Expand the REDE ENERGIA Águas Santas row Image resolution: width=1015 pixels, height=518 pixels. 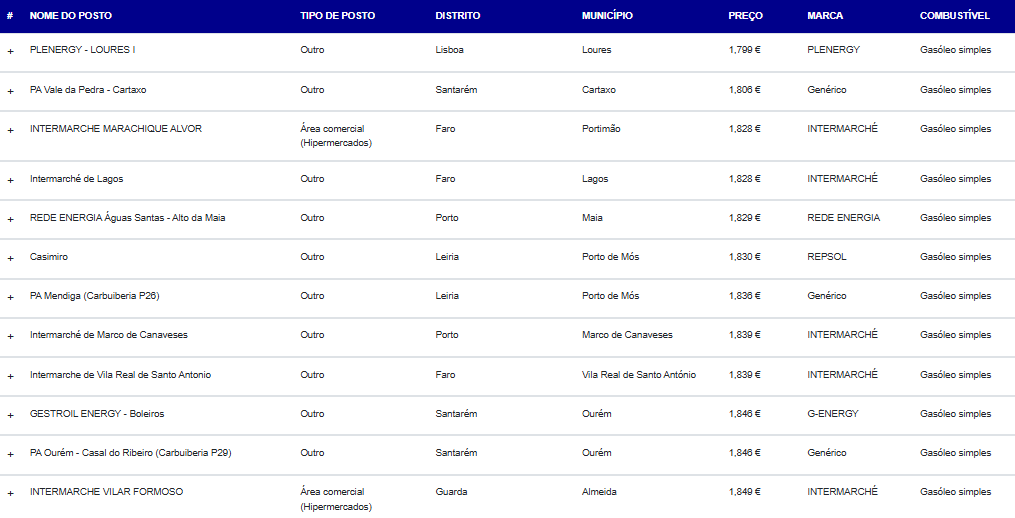pos(10,219)
